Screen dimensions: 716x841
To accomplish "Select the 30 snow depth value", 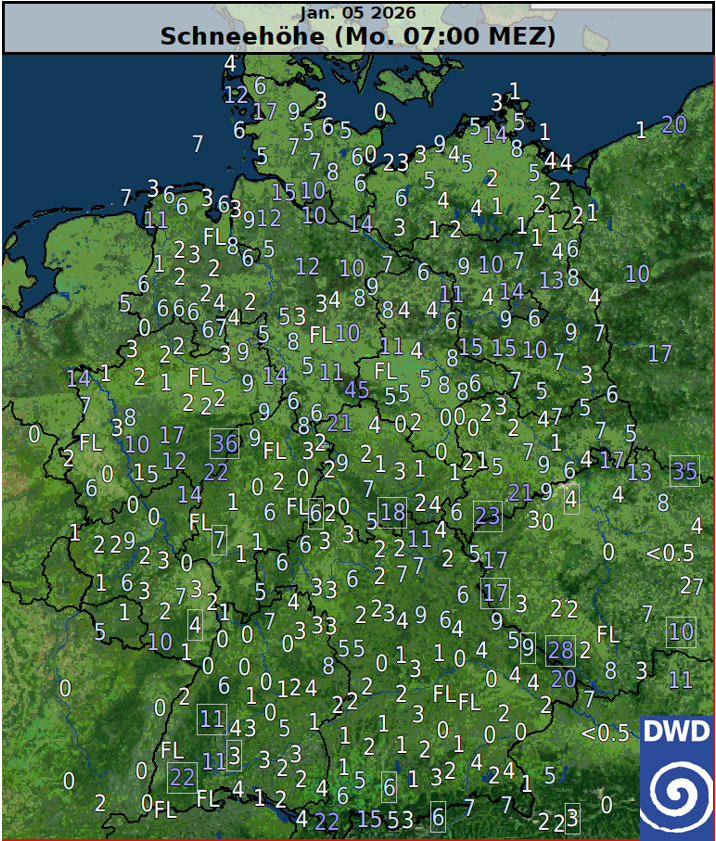I will pyautogui.click(x=541, y=520).
